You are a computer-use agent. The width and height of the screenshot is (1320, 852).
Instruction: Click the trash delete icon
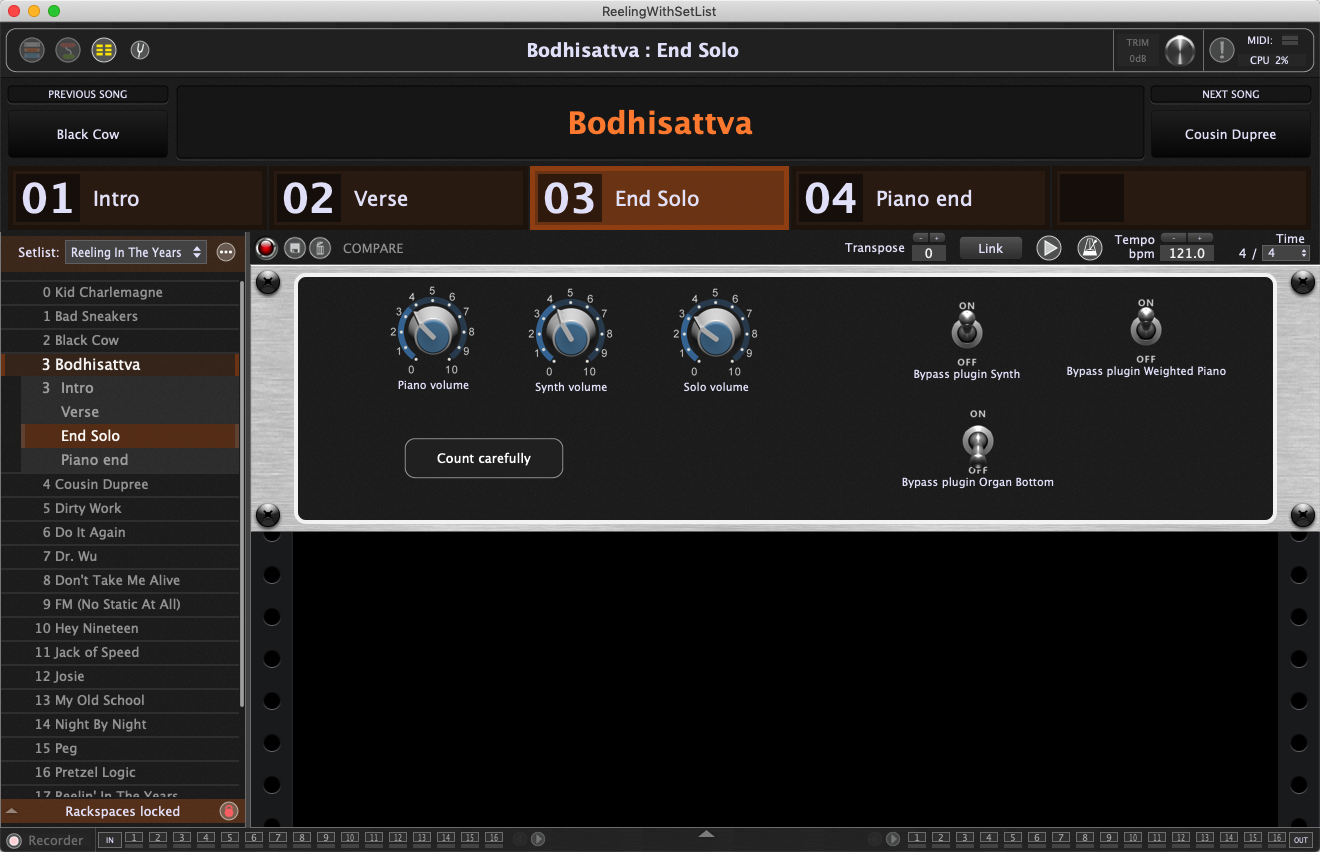(319, 248)
